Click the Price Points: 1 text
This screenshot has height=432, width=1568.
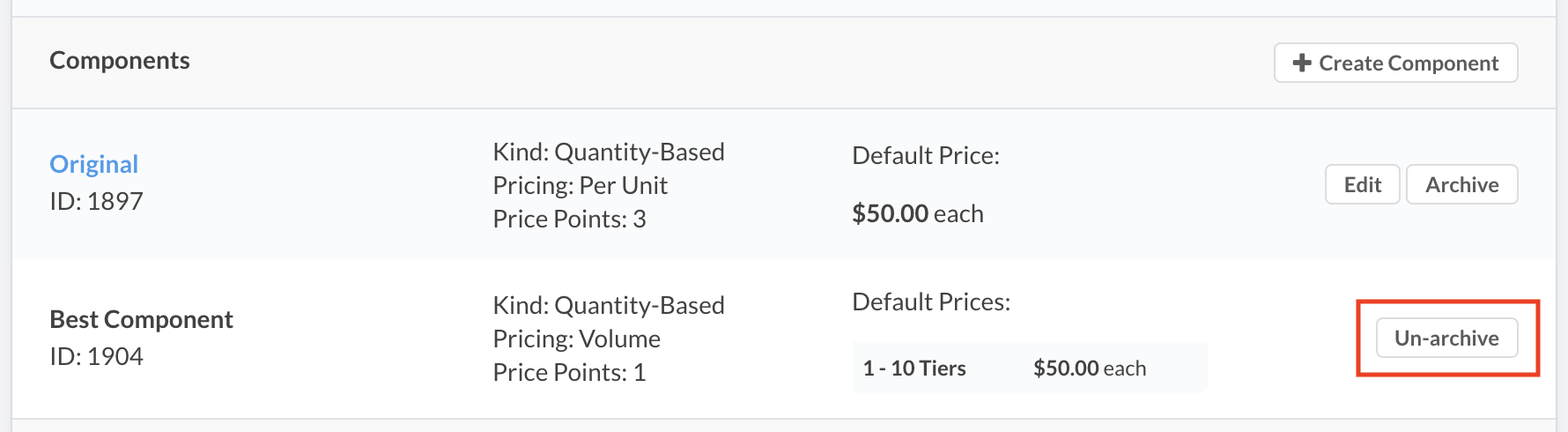click(x=569, y=373)
